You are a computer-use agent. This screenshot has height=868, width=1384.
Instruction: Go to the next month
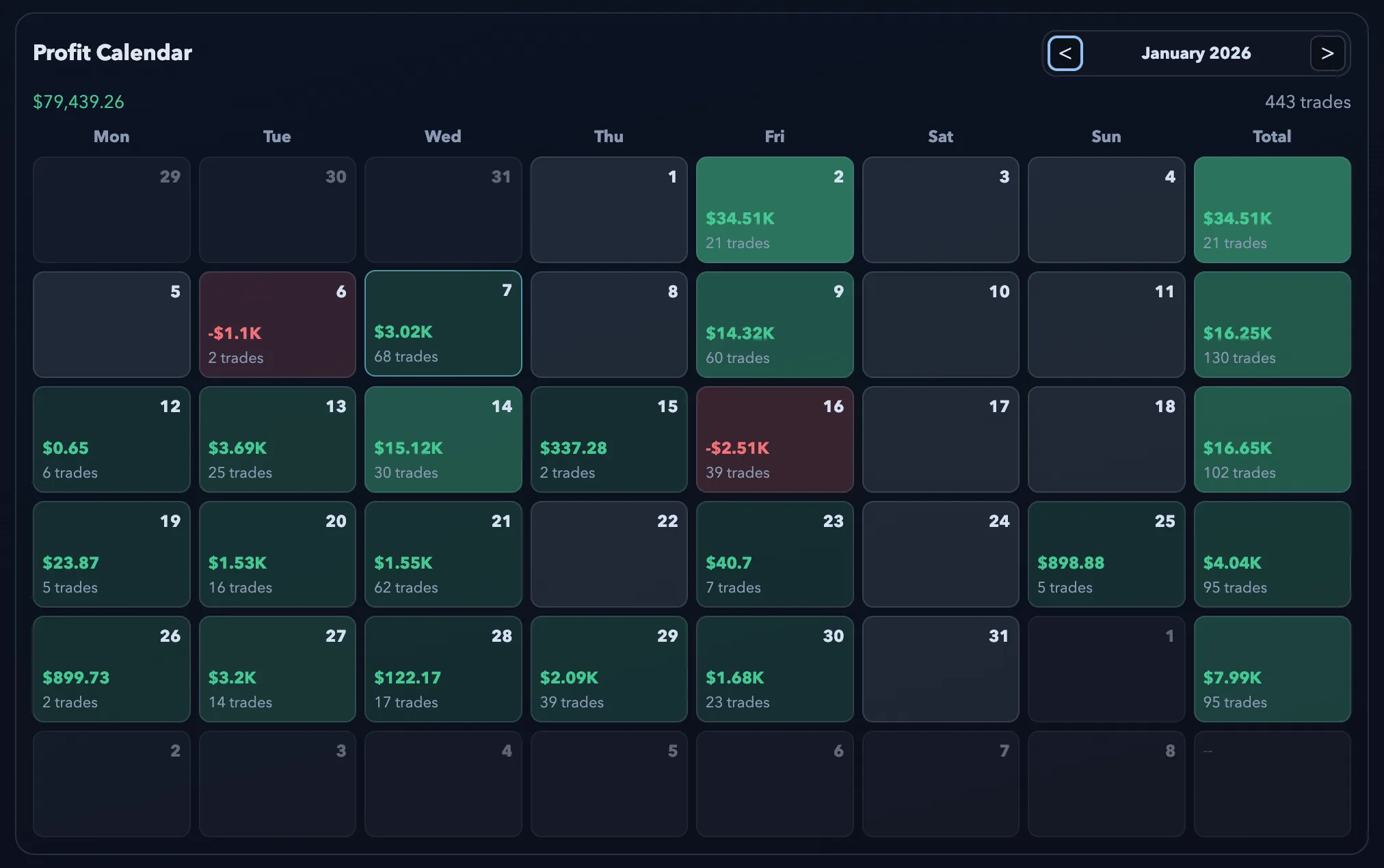[1327, 53]
